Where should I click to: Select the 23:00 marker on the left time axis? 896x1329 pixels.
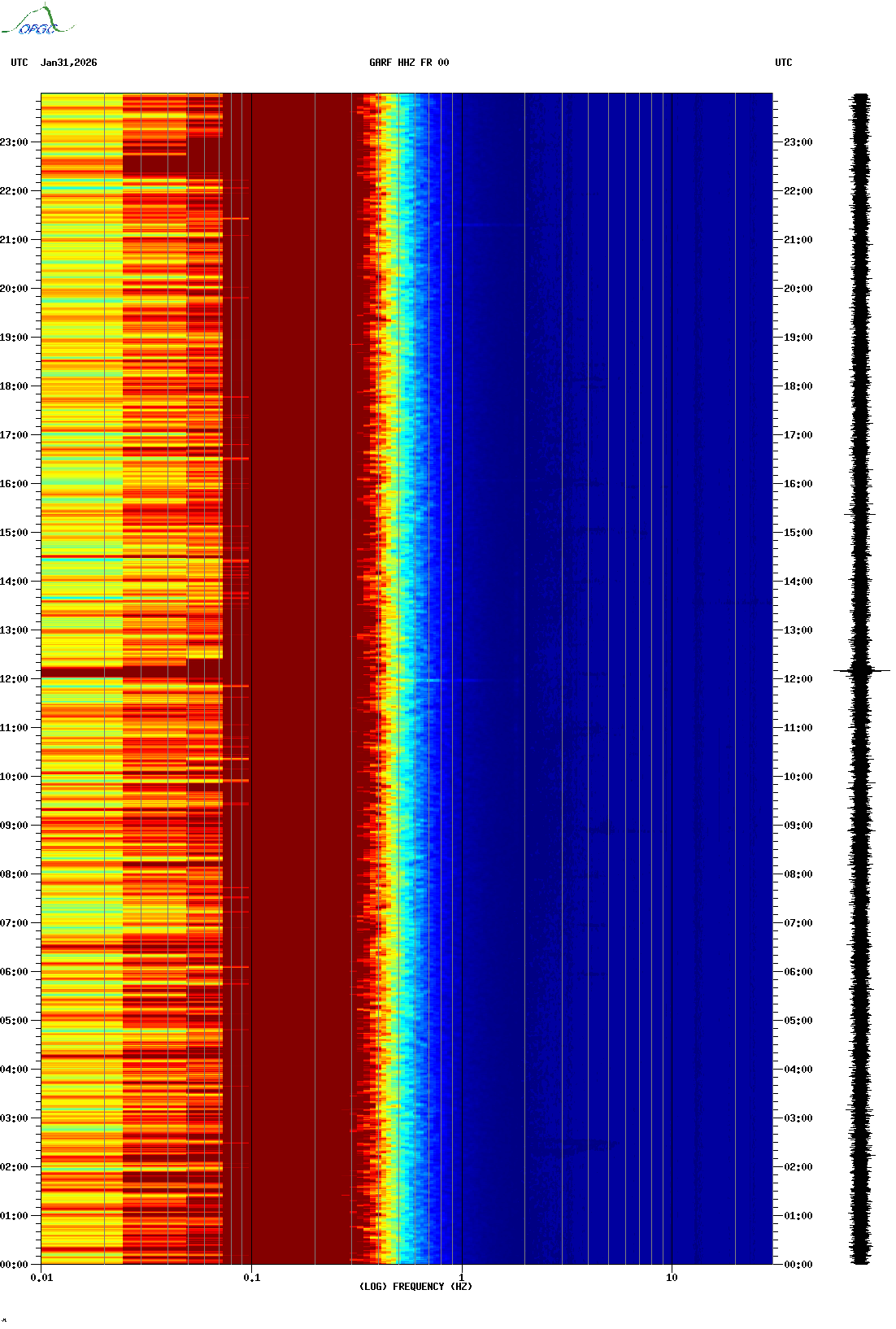click(14, 142)
